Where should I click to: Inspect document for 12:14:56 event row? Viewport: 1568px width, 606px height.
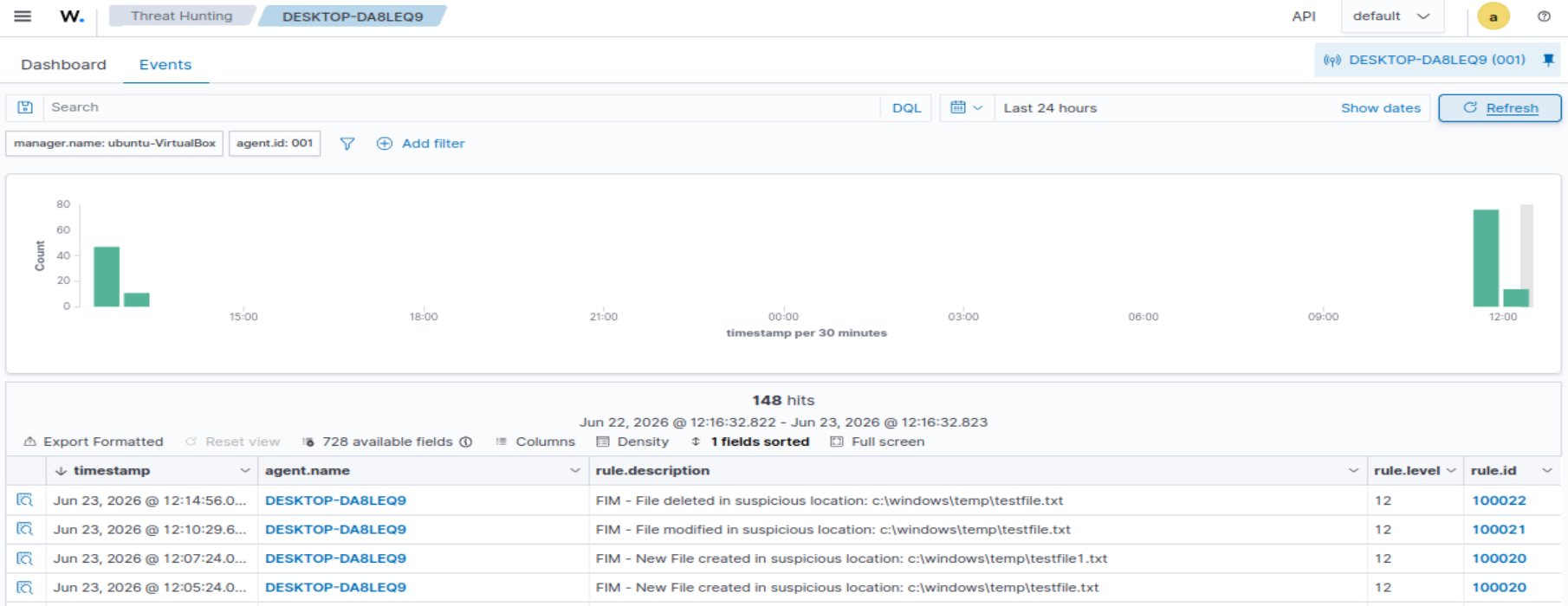click(x=24, y=500)
